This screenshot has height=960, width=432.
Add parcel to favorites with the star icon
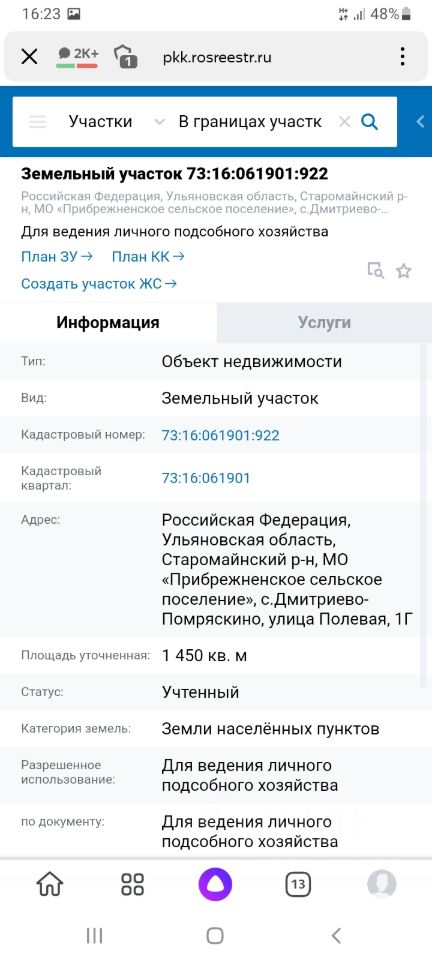pos(403,271)
